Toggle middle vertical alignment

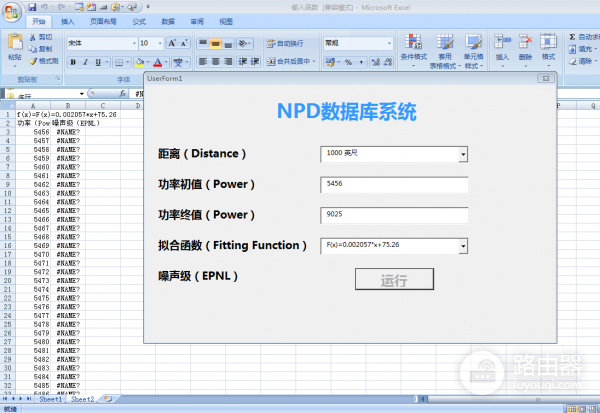[x=215, y=44]
